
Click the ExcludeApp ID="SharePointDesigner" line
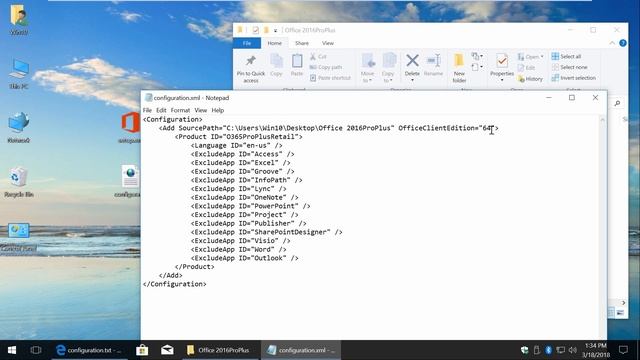(267, 232)
